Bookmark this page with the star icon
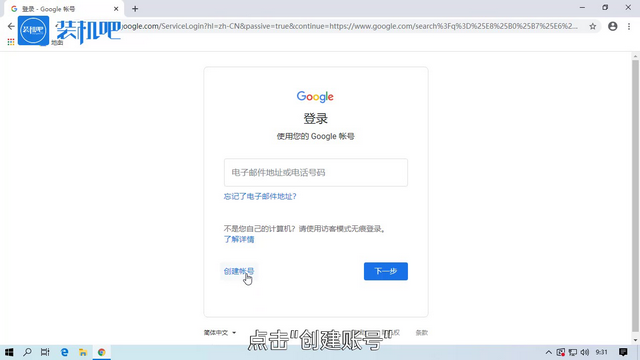This screenshot has height=360, width=640. coord(593,27)
